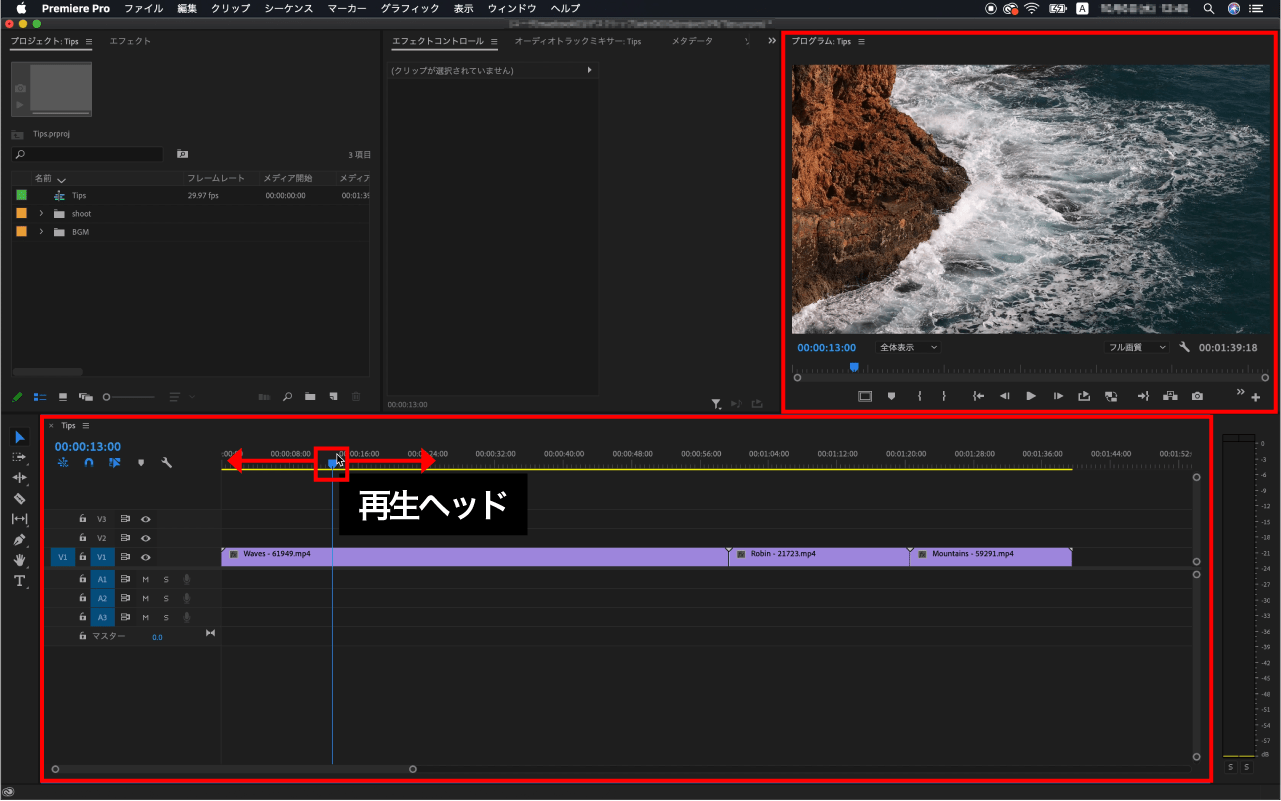Open the Project panel menu icon

point(89,41)
